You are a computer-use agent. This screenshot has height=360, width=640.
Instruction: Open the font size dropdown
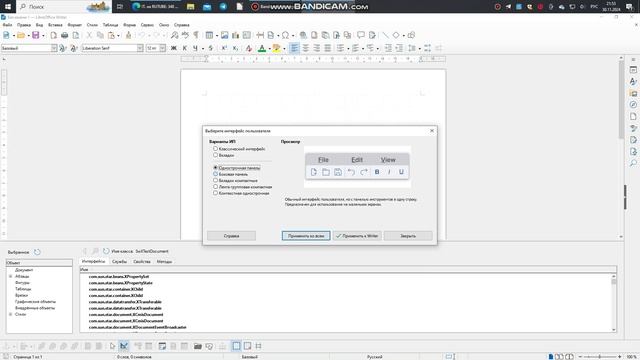click(x=162, y=48)
